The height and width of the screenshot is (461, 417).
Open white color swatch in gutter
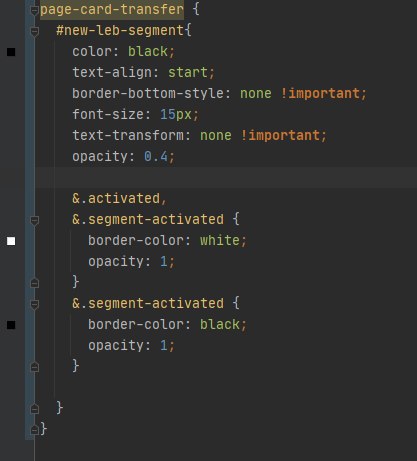[11, 241]
